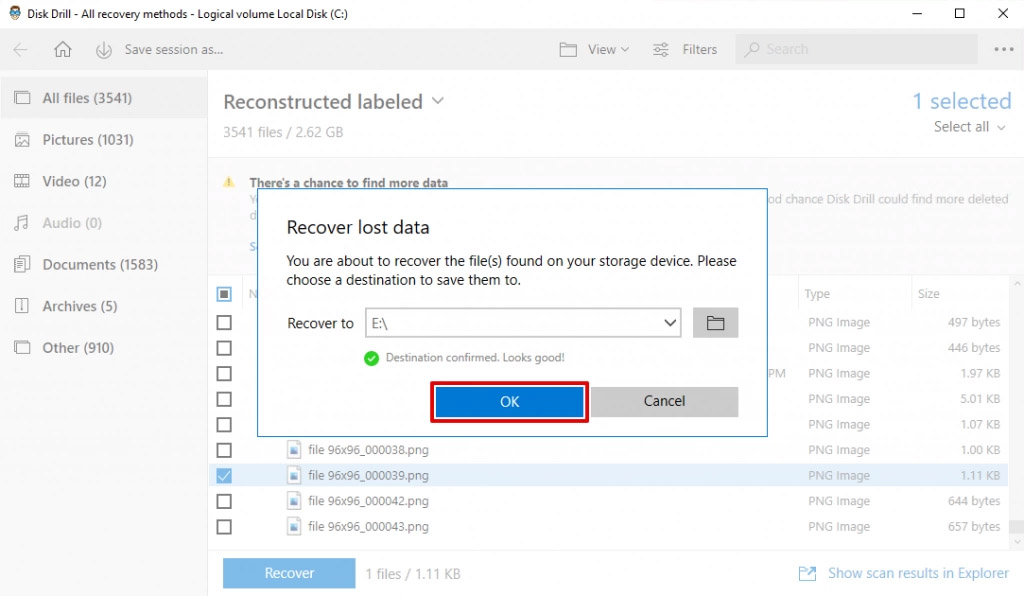Click the View folder icon
1024x596 pixels.
(568, 50)
